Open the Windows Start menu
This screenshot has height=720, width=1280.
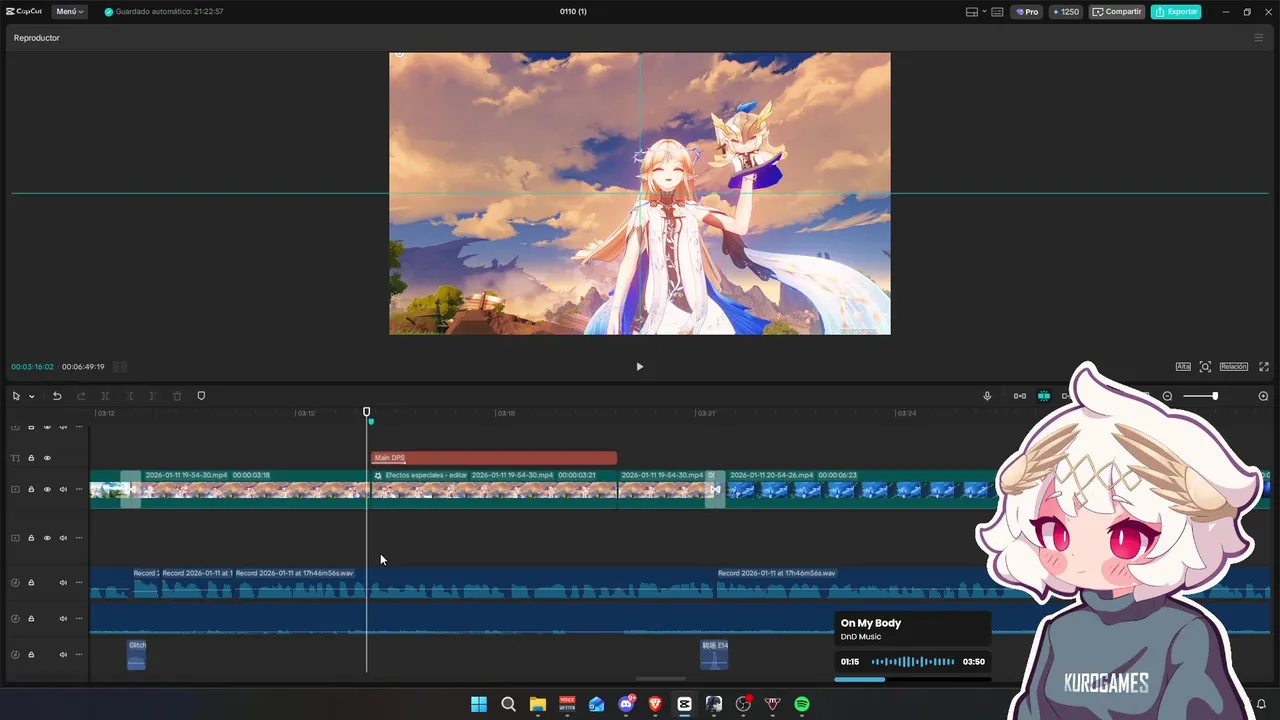coord(479,704)
